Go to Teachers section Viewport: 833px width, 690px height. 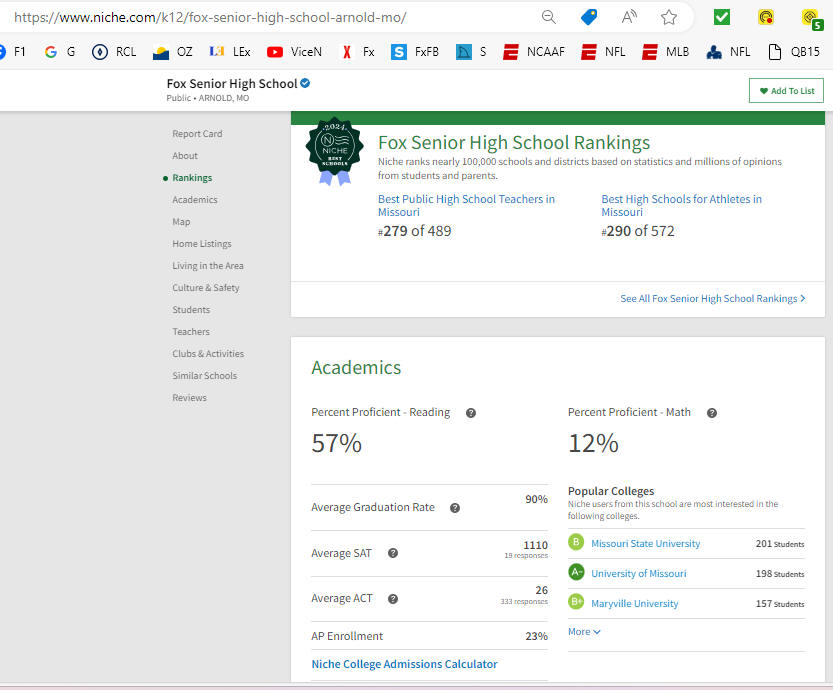[191, 331]
